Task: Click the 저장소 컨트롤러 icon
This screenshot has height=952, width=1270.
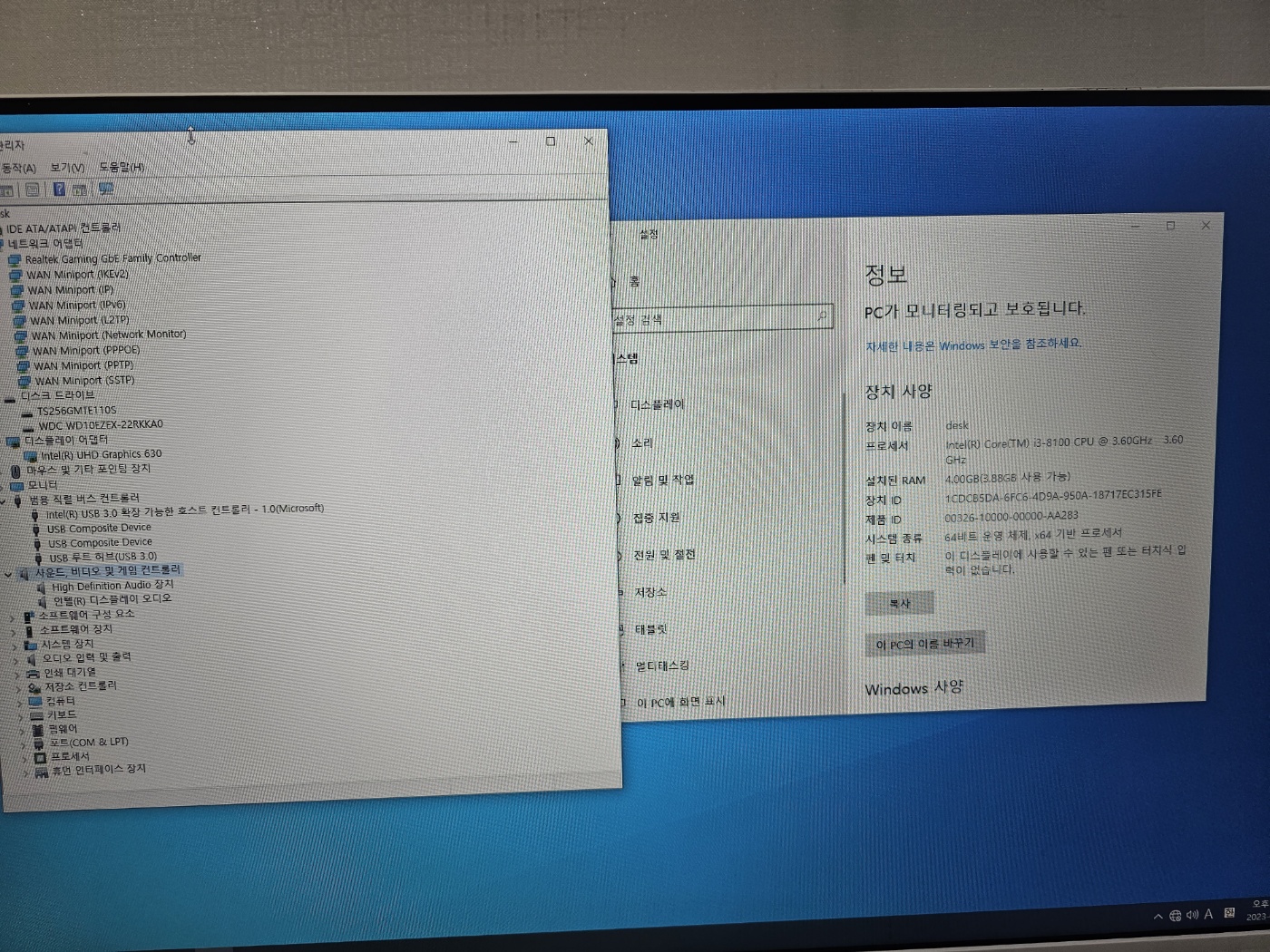Action: coord(34,687)
